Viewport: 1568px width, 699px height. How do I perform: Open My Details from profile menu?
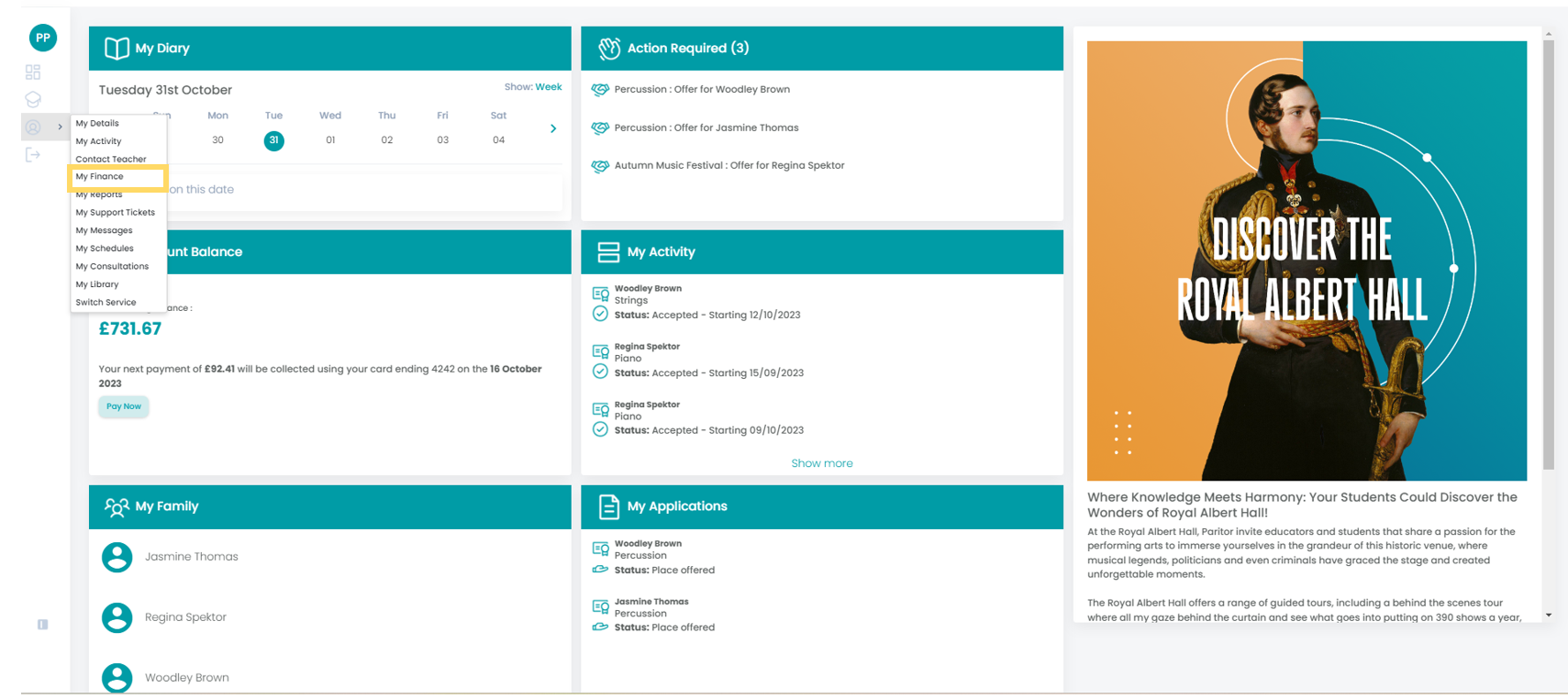[97, 123]
